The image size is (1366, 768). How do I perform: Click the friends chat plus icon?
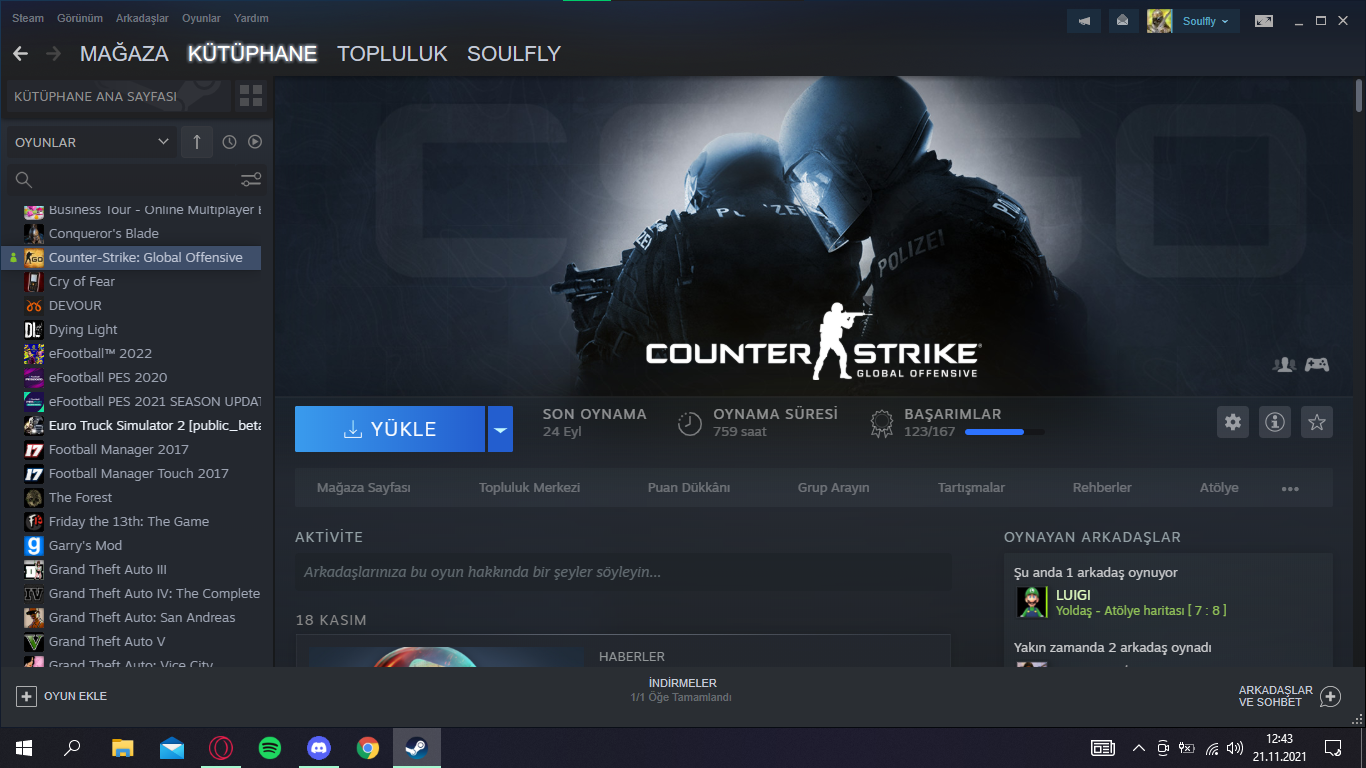point(1330,696)
